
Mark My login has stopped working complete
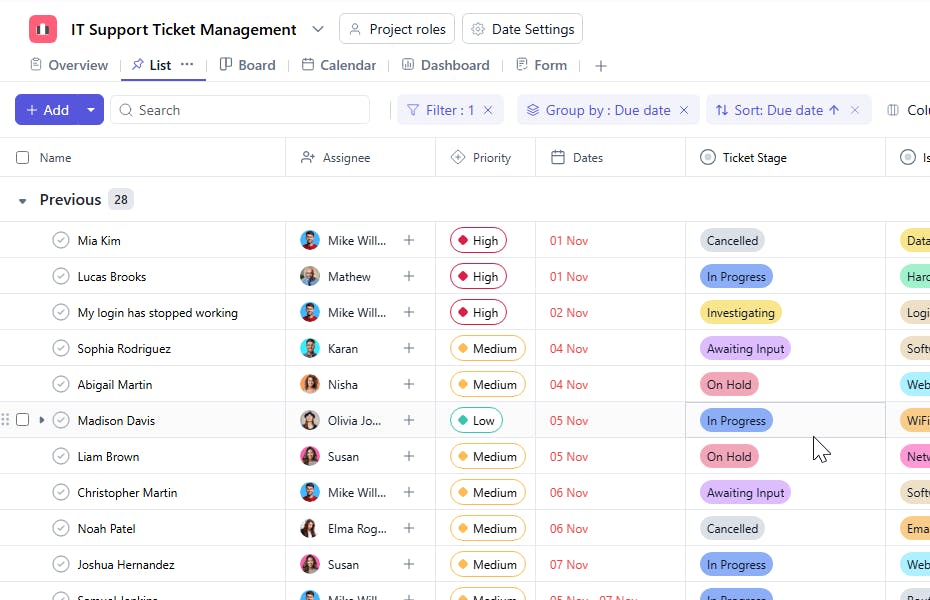tap(60, 312)
